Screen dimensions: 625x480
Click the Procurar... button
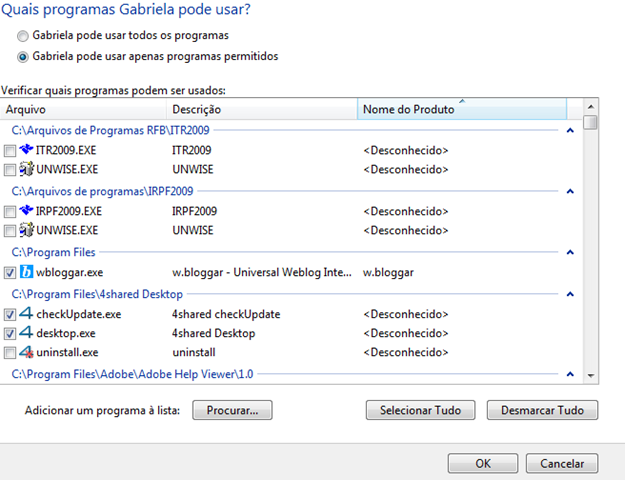[232, 410]
